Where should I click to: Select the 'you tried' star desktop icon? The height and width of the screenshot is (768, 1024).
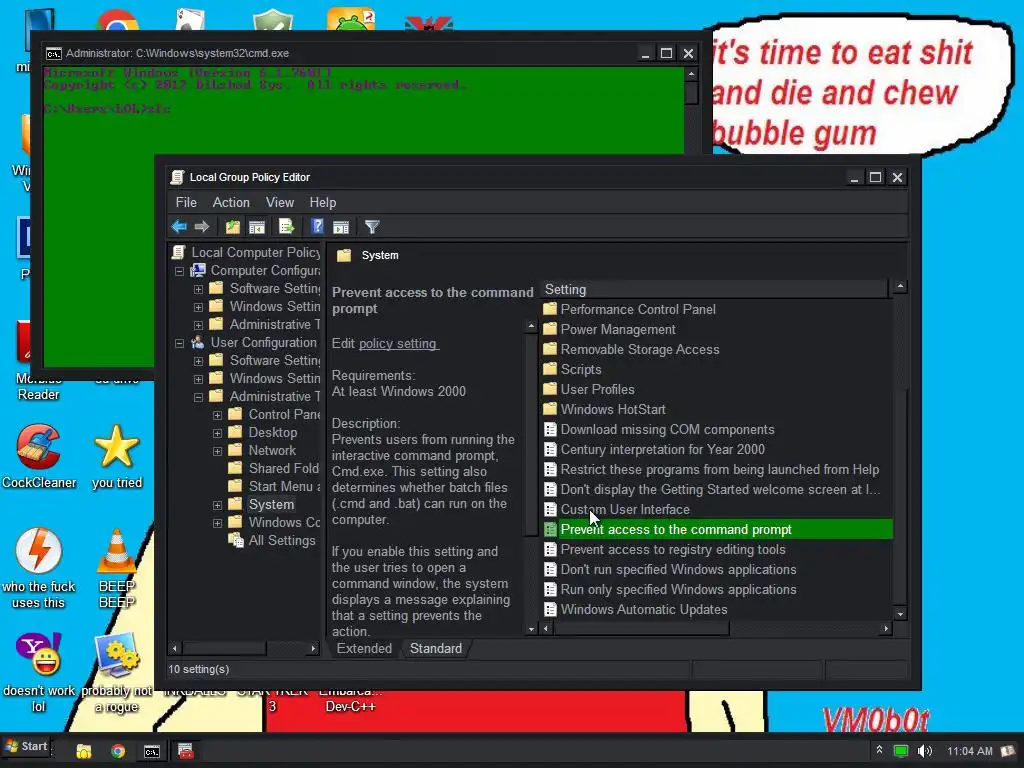[x=117, y=456]
